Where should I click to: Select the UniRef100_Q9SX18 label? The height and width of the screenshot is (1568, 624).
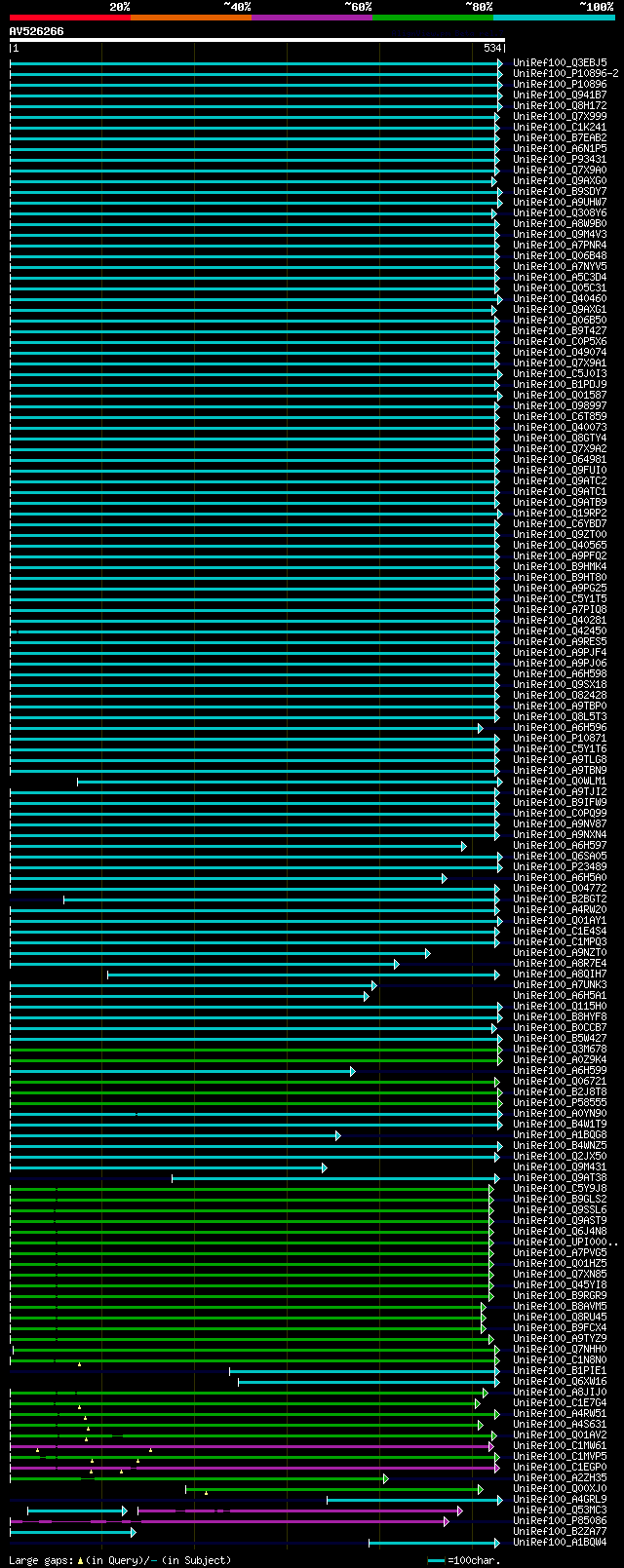tap(560, 684)
